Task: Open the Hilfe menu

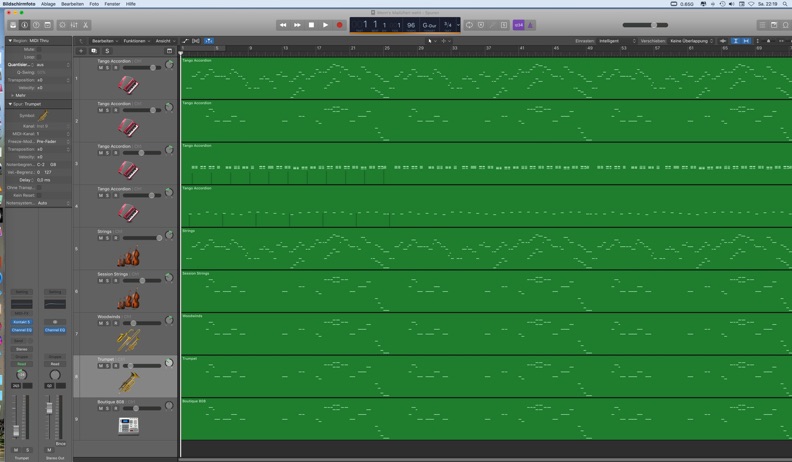Action: [x=131, y=4]
